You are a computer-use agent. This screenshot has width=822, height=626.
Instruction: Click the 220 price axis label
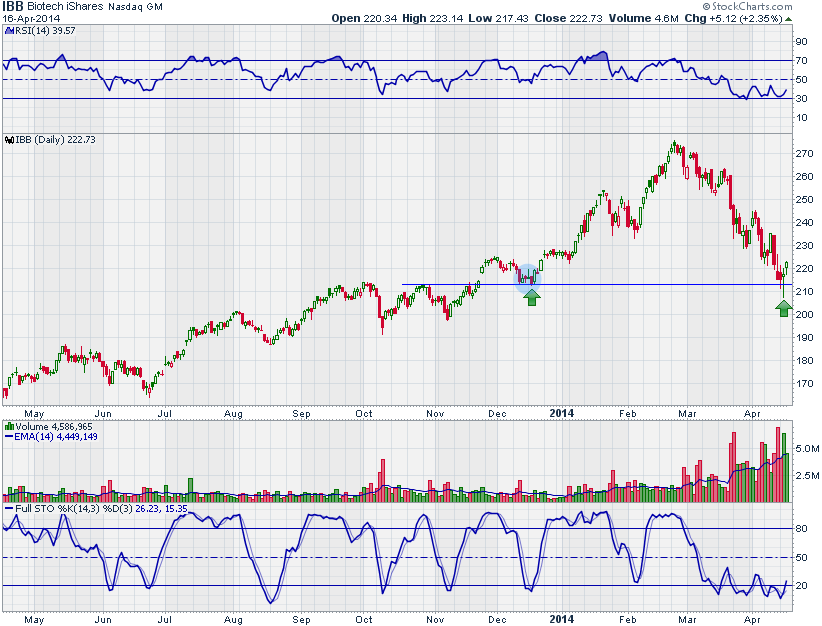pos(804,269)
